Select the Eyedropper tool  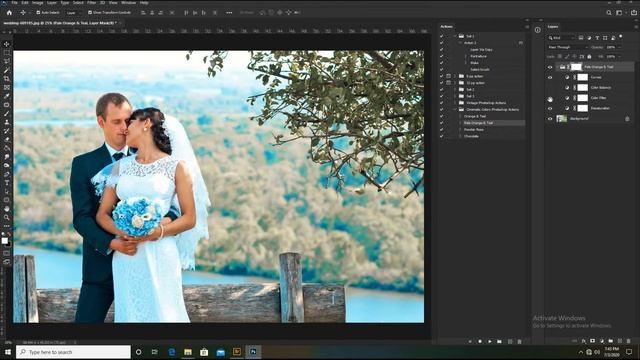[7, 96]
